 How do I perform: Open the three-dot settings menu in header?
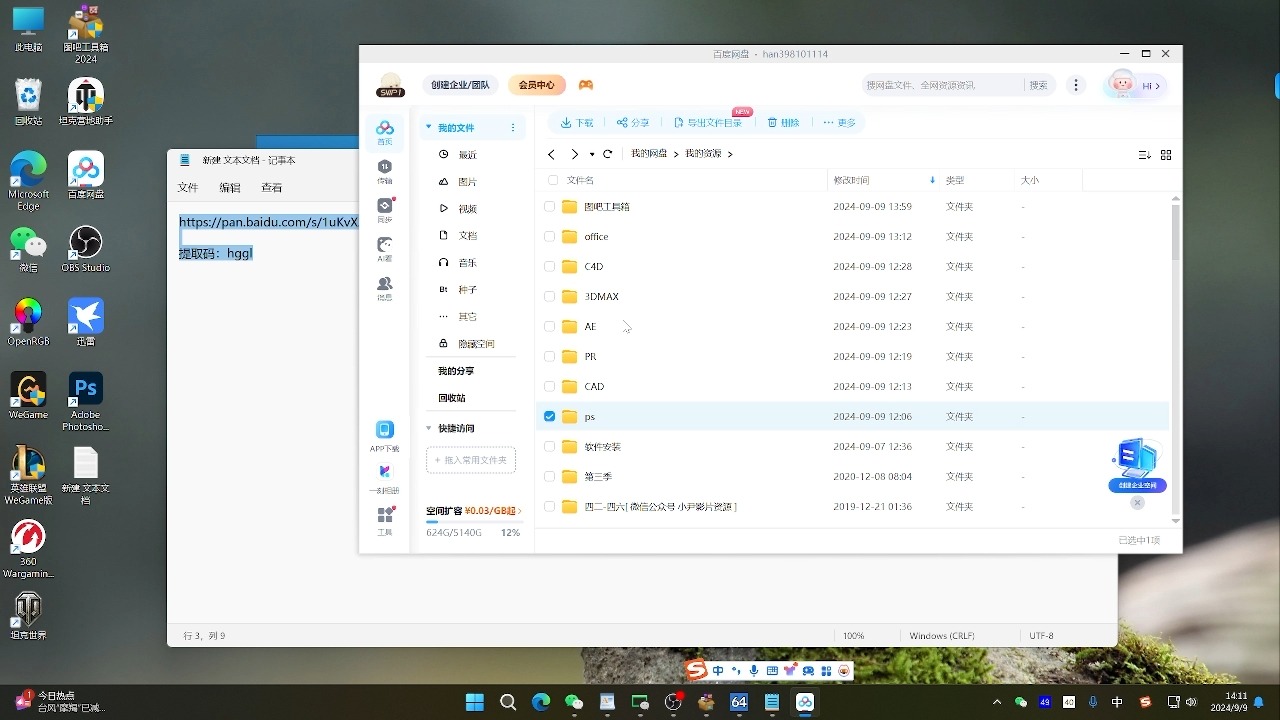pos(1076,85)
